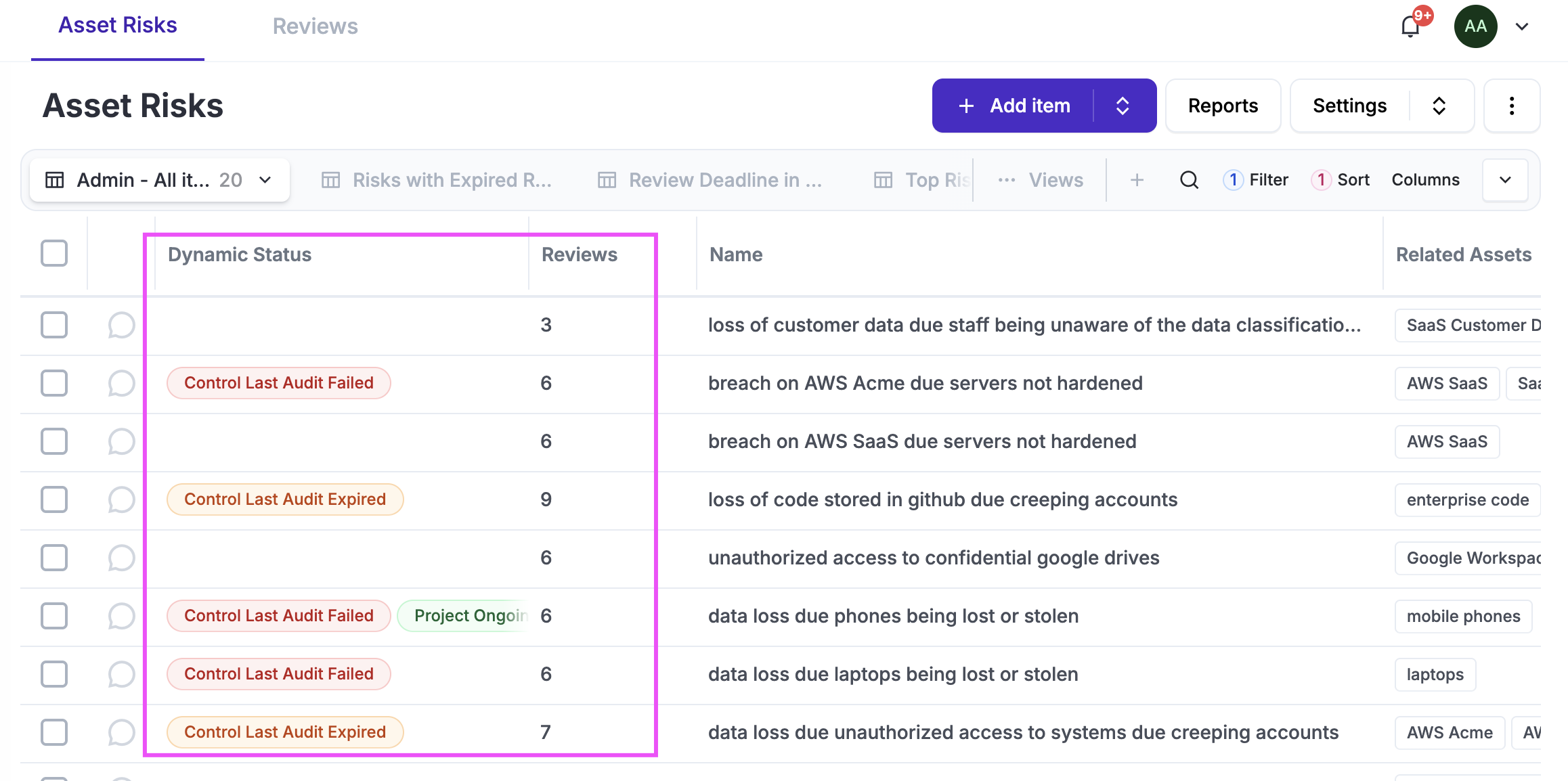Click the plus icon to add view
Screen dimensions: 1568x781
point(1137,180)
